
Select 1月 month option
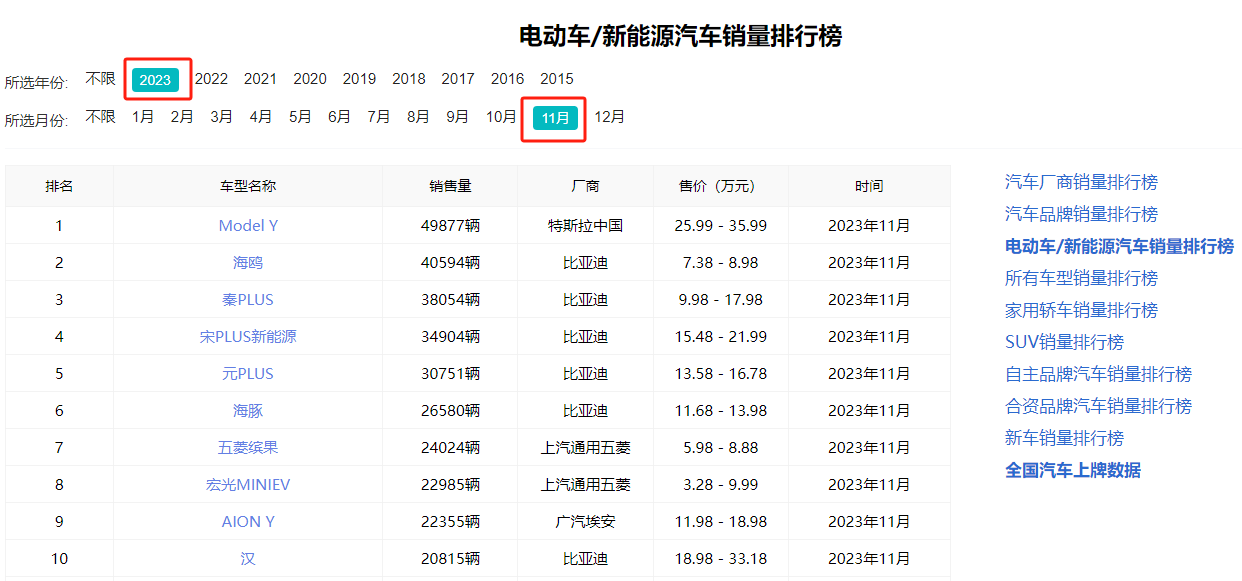pos(143,117)
